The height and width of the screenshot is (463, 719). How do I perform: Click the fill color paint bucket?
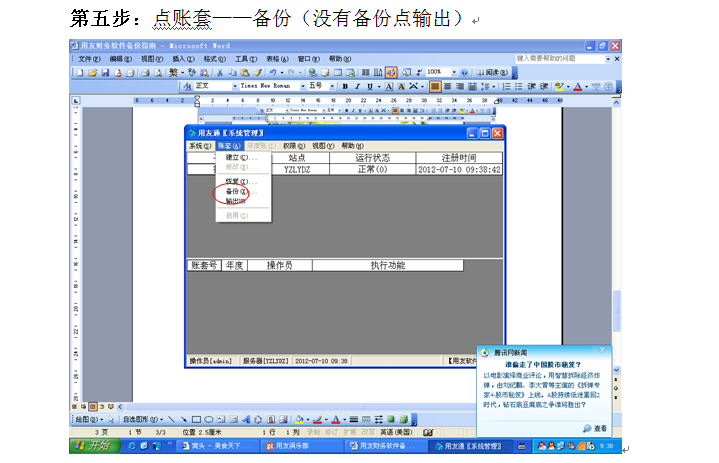click(x=299, y=419)
